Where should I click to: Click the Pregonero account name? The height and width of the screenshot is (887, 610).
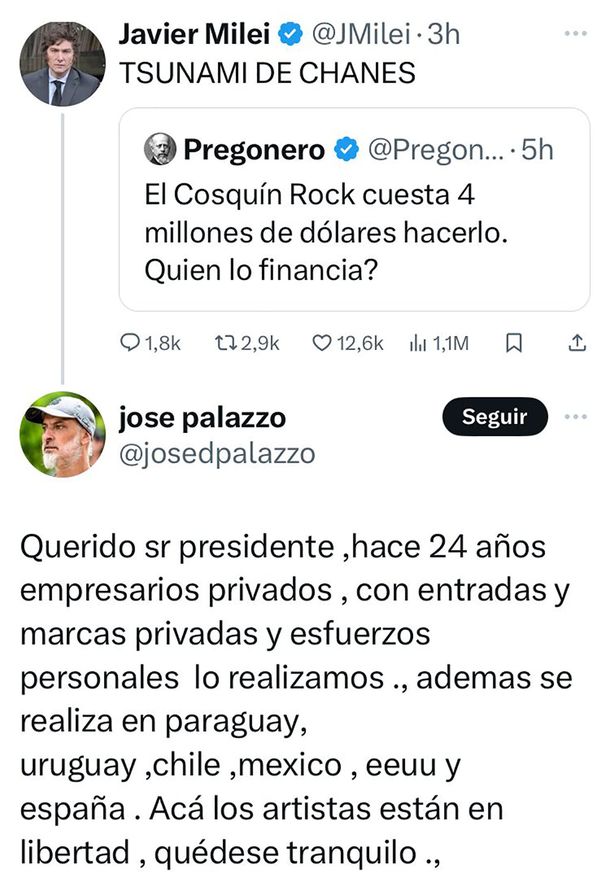(x=254, y=150)
